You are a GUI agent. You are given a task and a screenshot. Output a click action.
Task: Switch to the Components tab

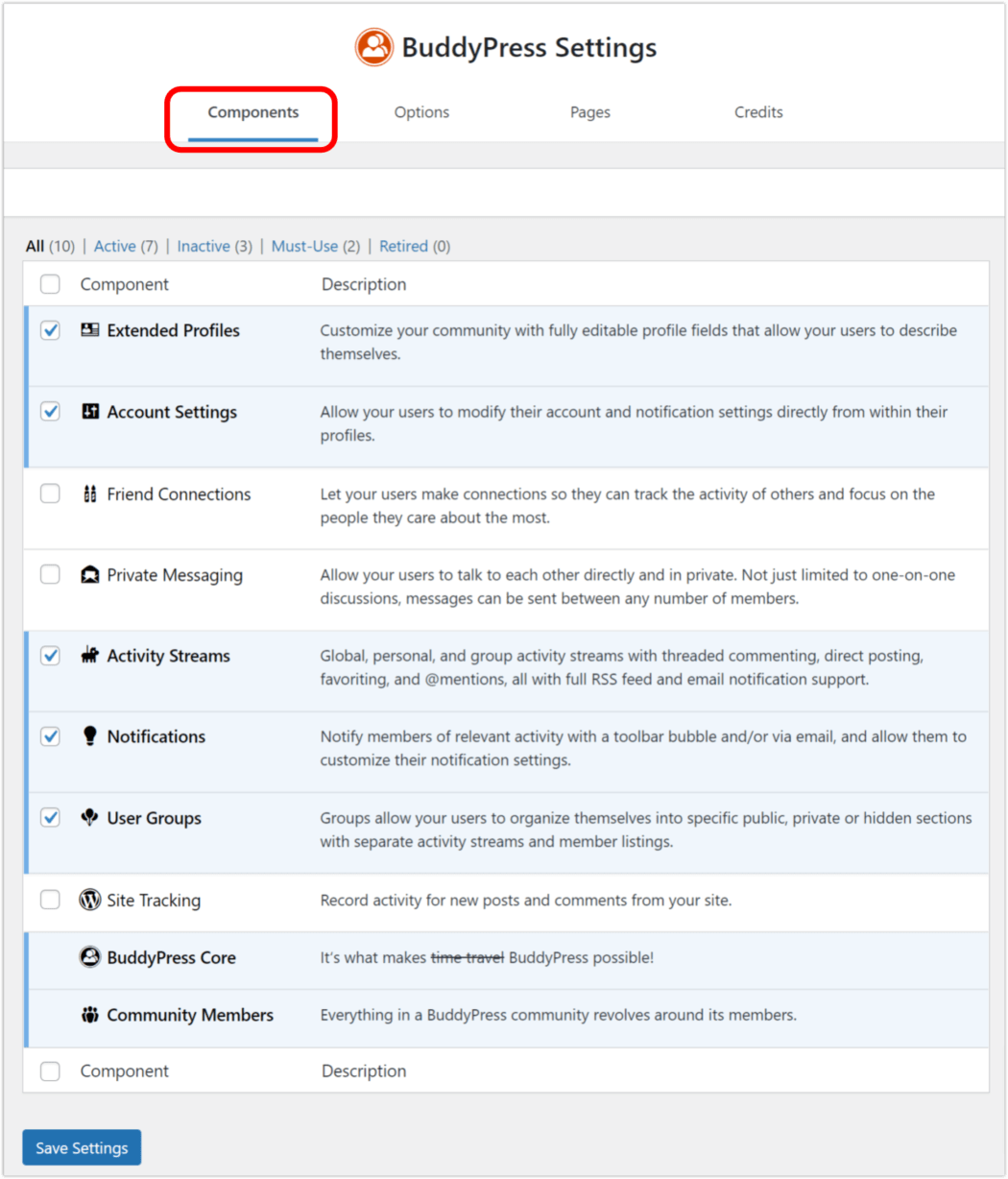(253, 112)
